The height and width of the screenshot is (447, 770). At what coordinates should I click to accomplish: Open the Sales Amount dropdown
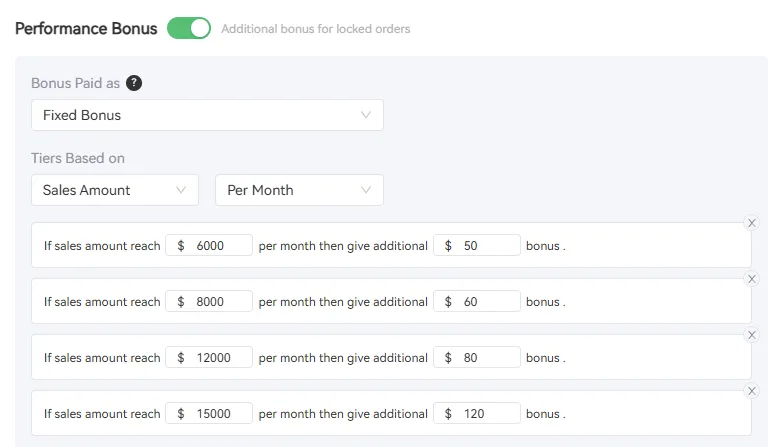click(114, 190)
